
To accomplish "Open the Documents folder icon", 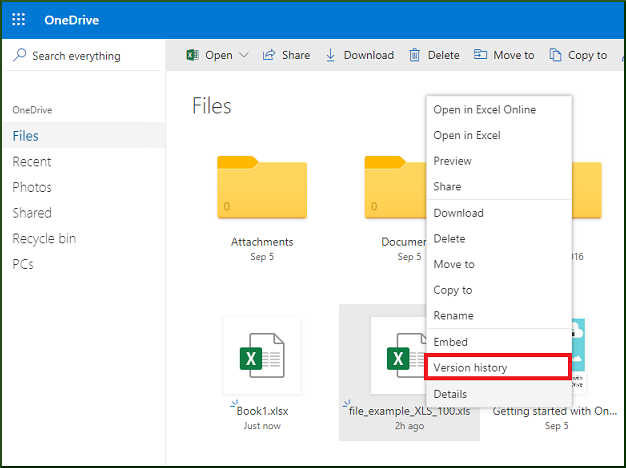I will click(x=395, y=187).
